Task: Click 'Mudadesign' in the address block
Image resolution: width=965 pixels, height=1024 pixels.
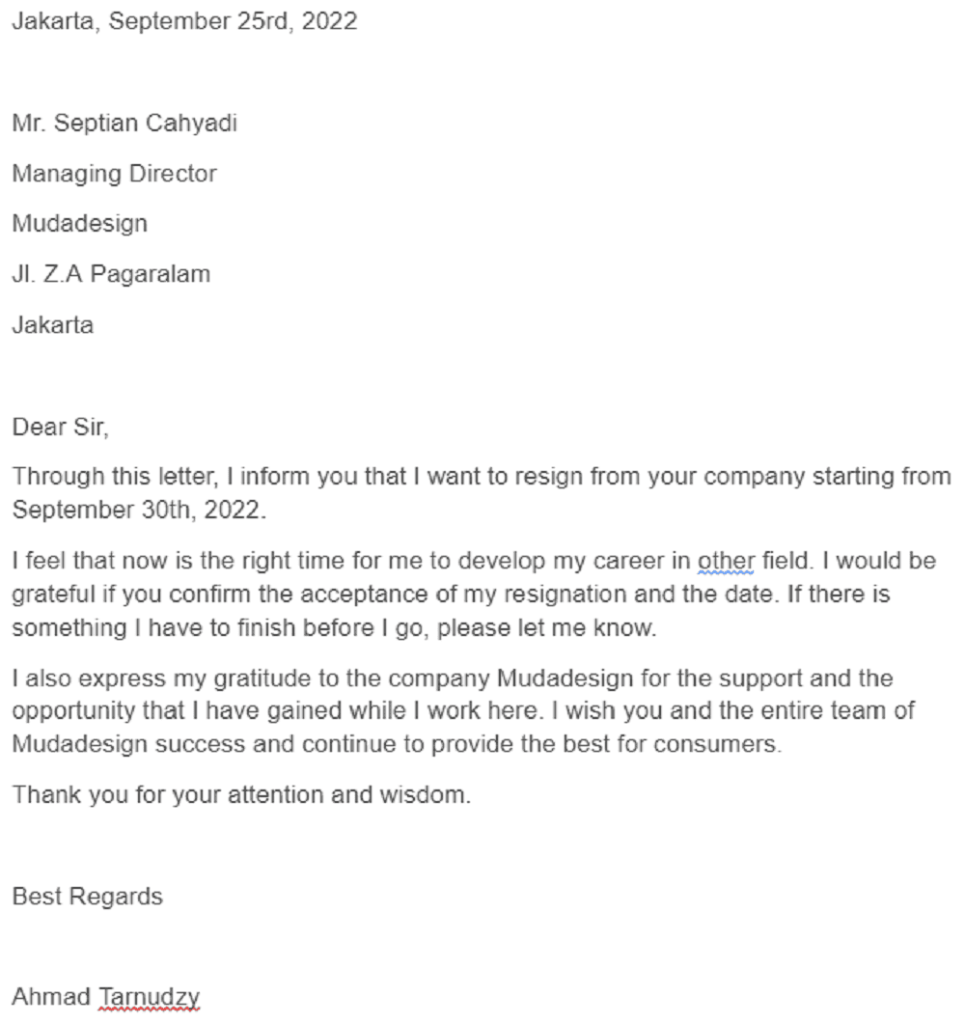Action: [80, 224]
